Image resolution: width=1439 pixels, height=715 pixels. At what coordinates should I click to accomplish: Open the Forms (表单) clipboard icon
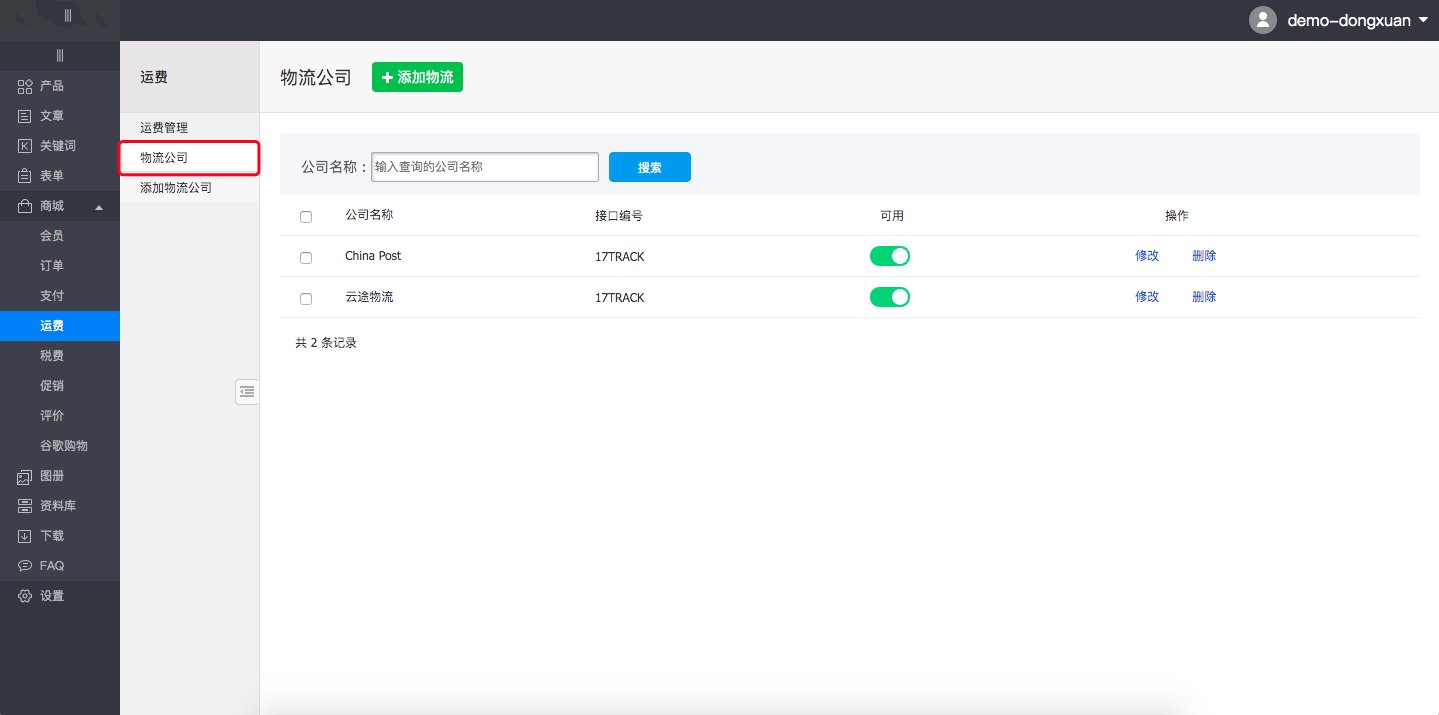26,176
